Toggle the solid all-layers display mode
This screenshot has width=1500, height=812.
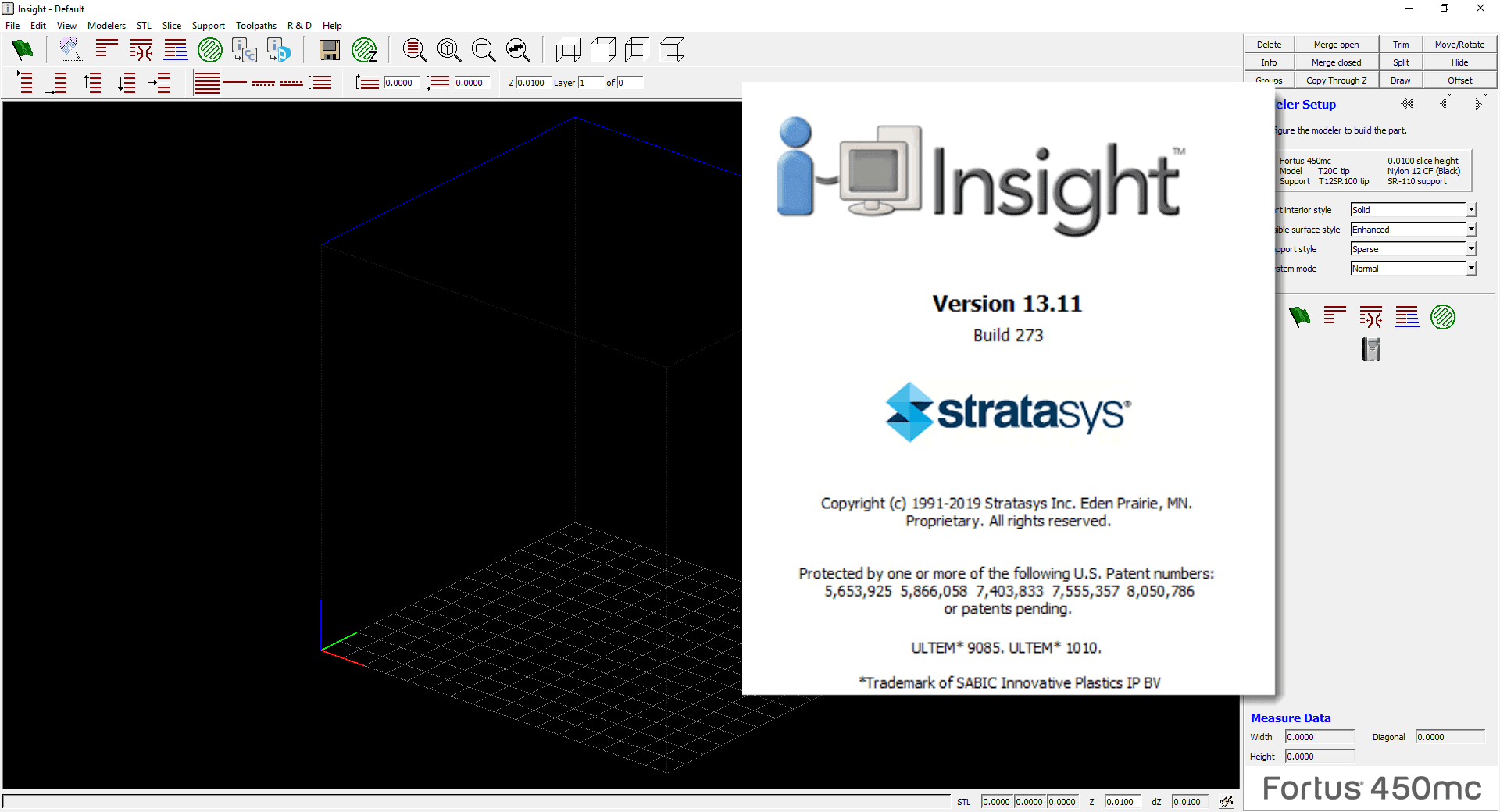[x=207, y=83]
